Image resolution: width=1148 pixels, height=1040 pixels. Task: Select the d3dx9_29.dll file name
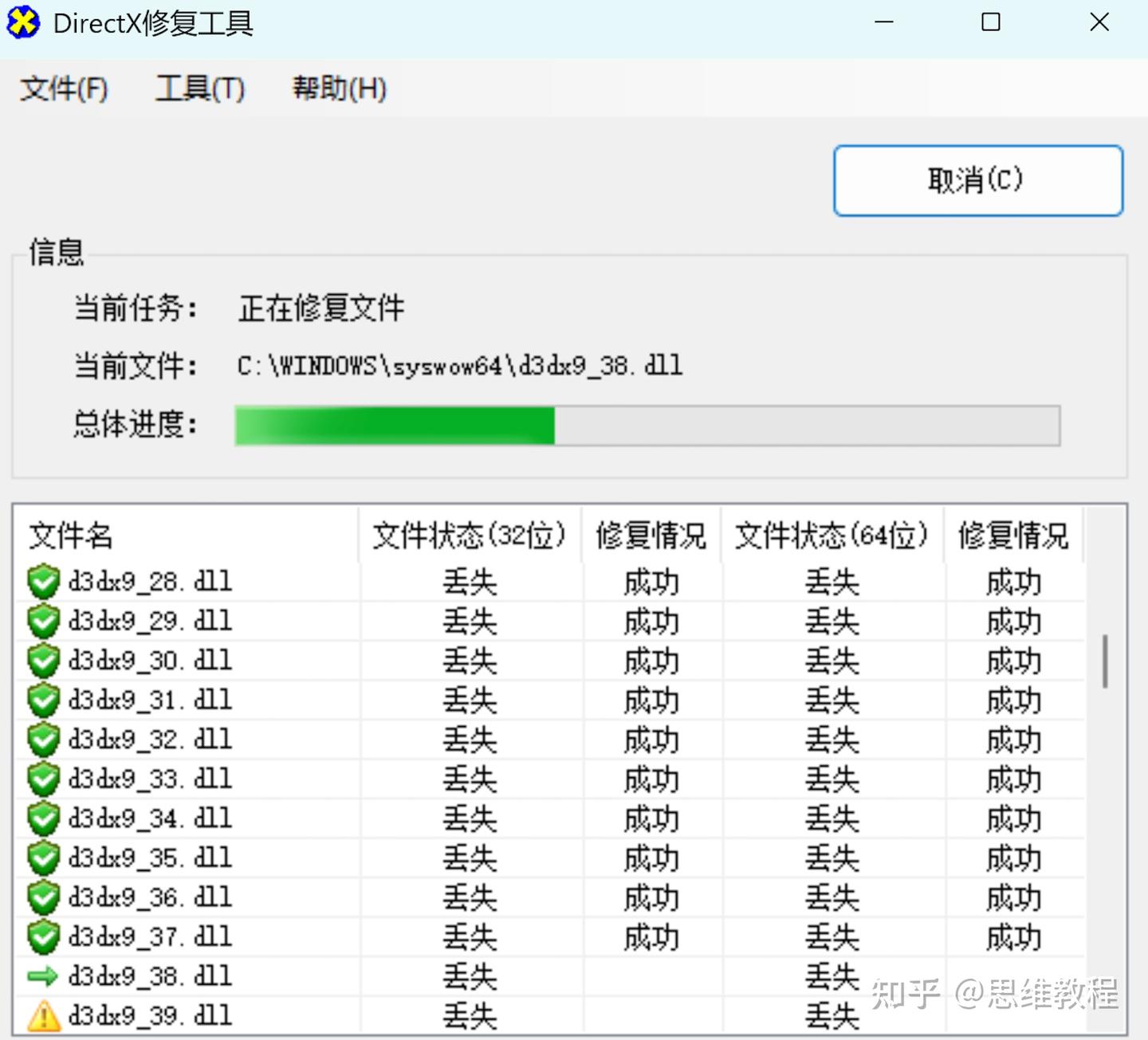pos(151,622)
